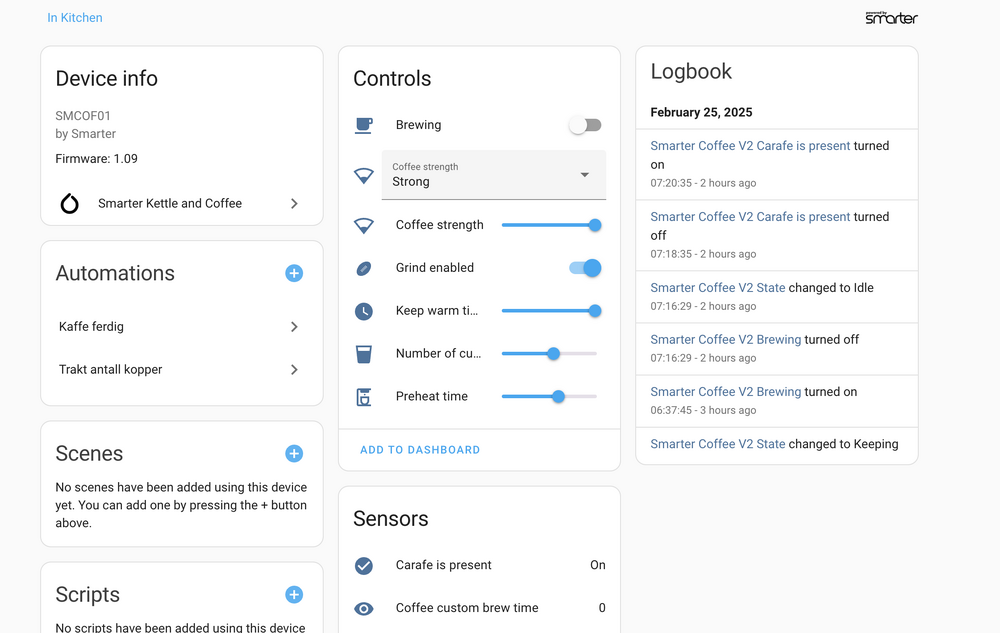
Task: Click the Carafe is present check icon
Action: pos(364,566)
